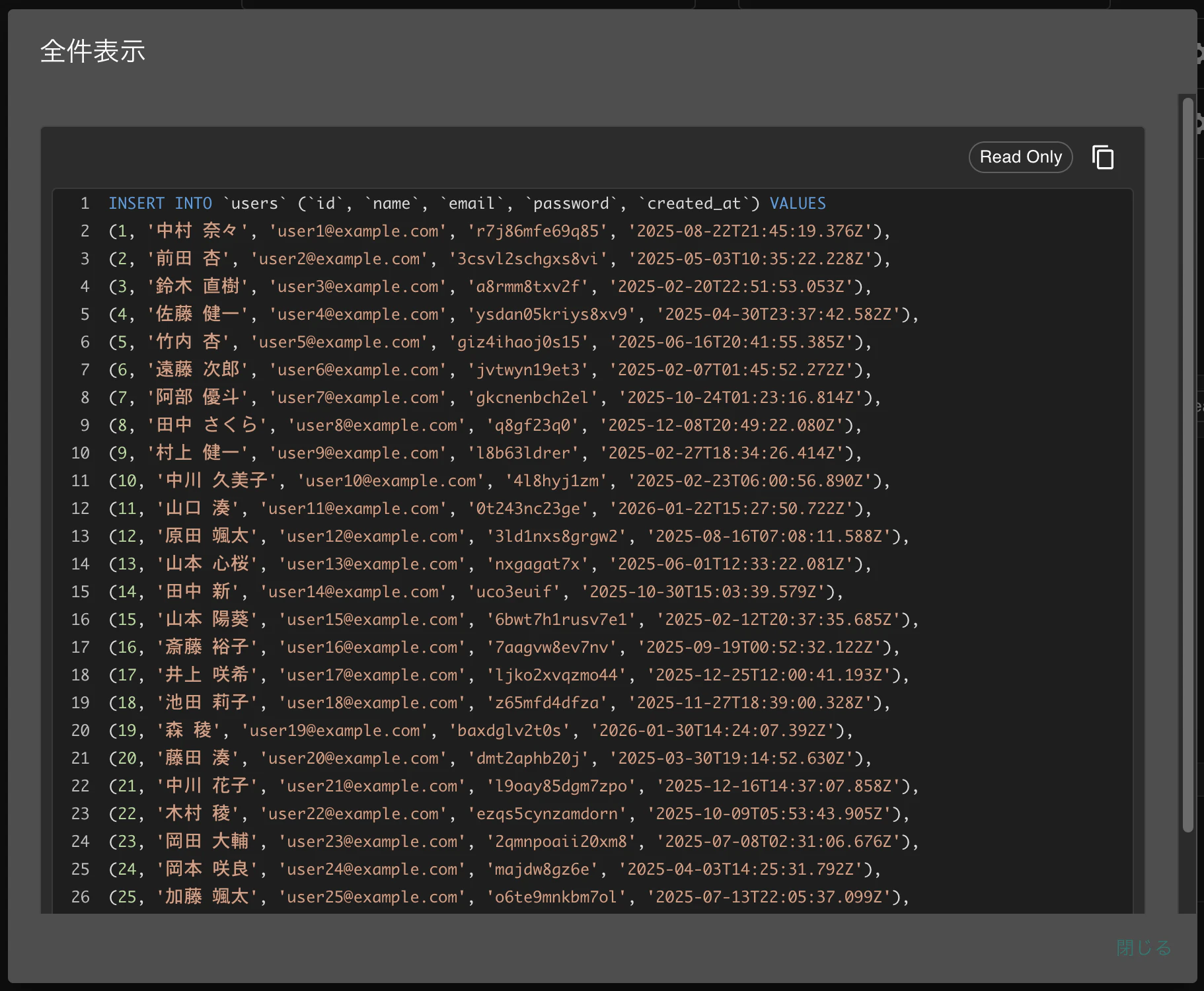
Task: Click line number 26 in the gutter
Action: pyautogui.click(x=80, y=897)
